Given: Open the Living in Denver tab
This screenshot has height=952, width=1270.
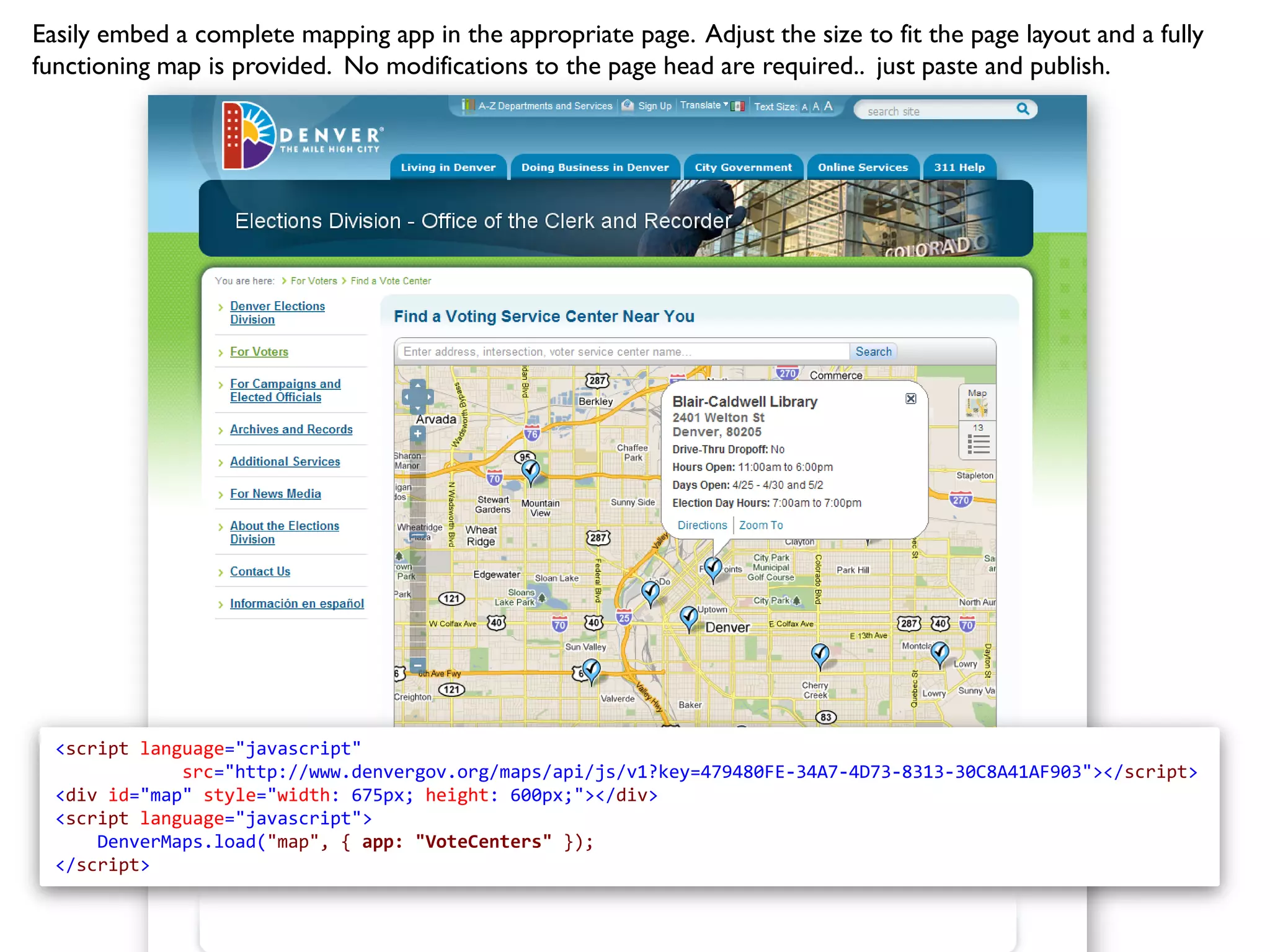Looking at the screenshot, I should pos(448,167).
